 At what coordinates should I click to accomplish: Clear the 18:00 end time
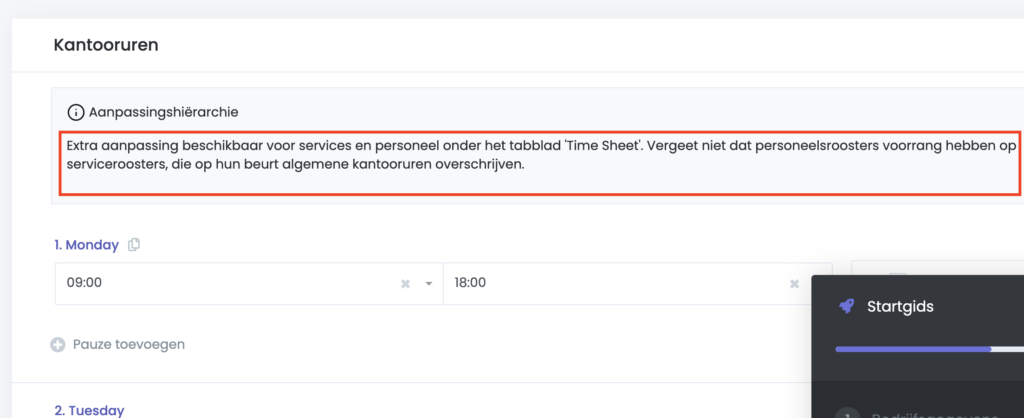(x=794, y=284)
